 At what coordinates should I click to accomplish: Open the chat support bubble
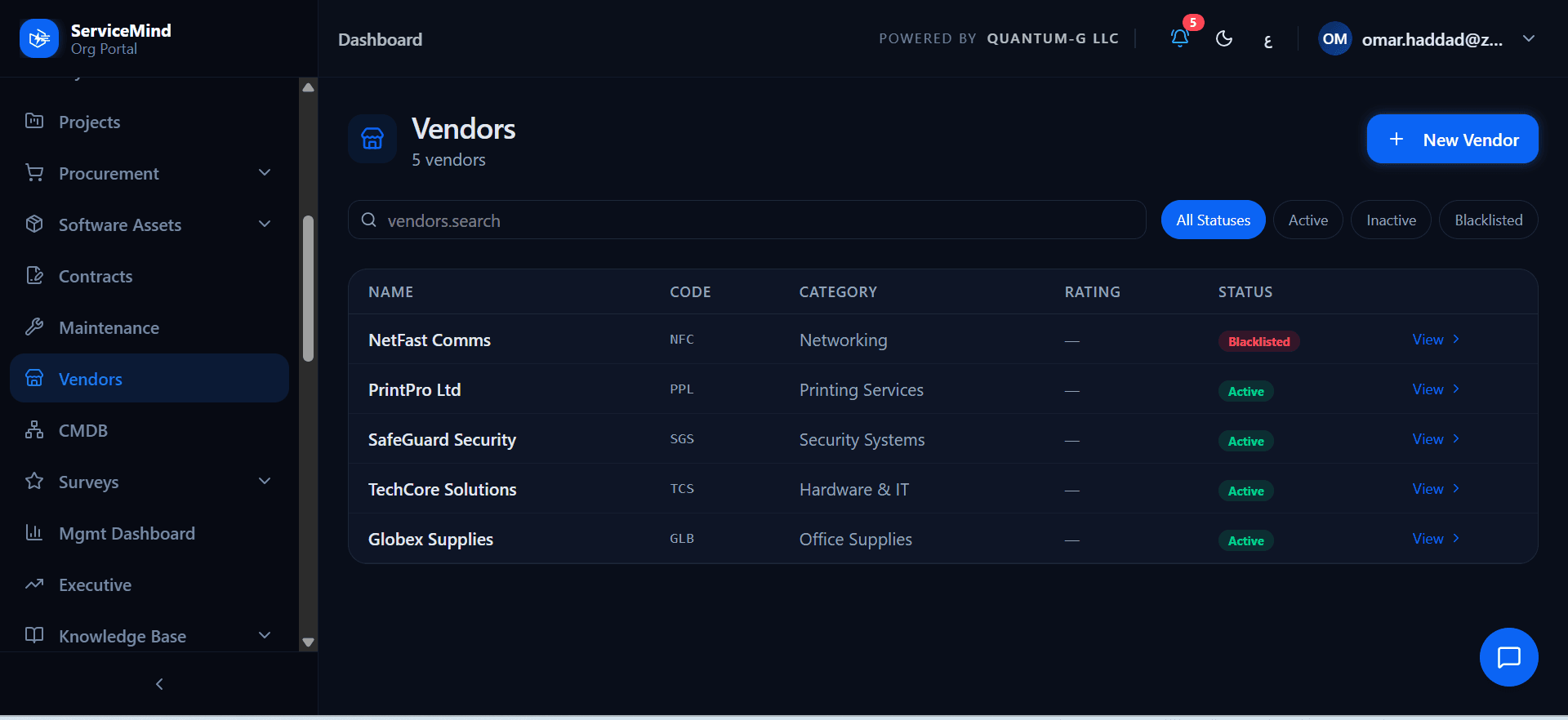point(1508,657)
